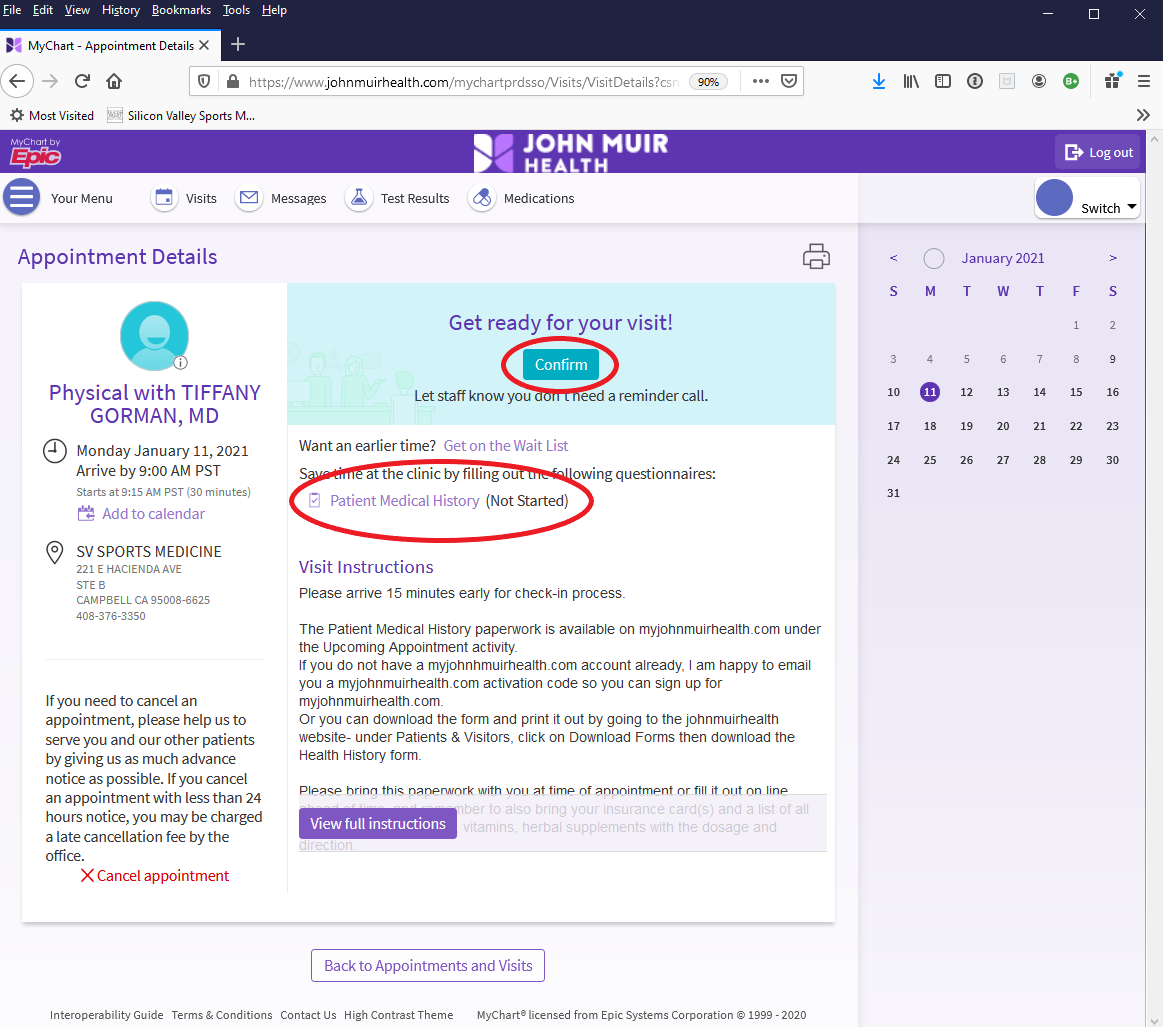Select January 18 in the calendar
Screen dimensions: 1163x1027
tap(929, 426)
